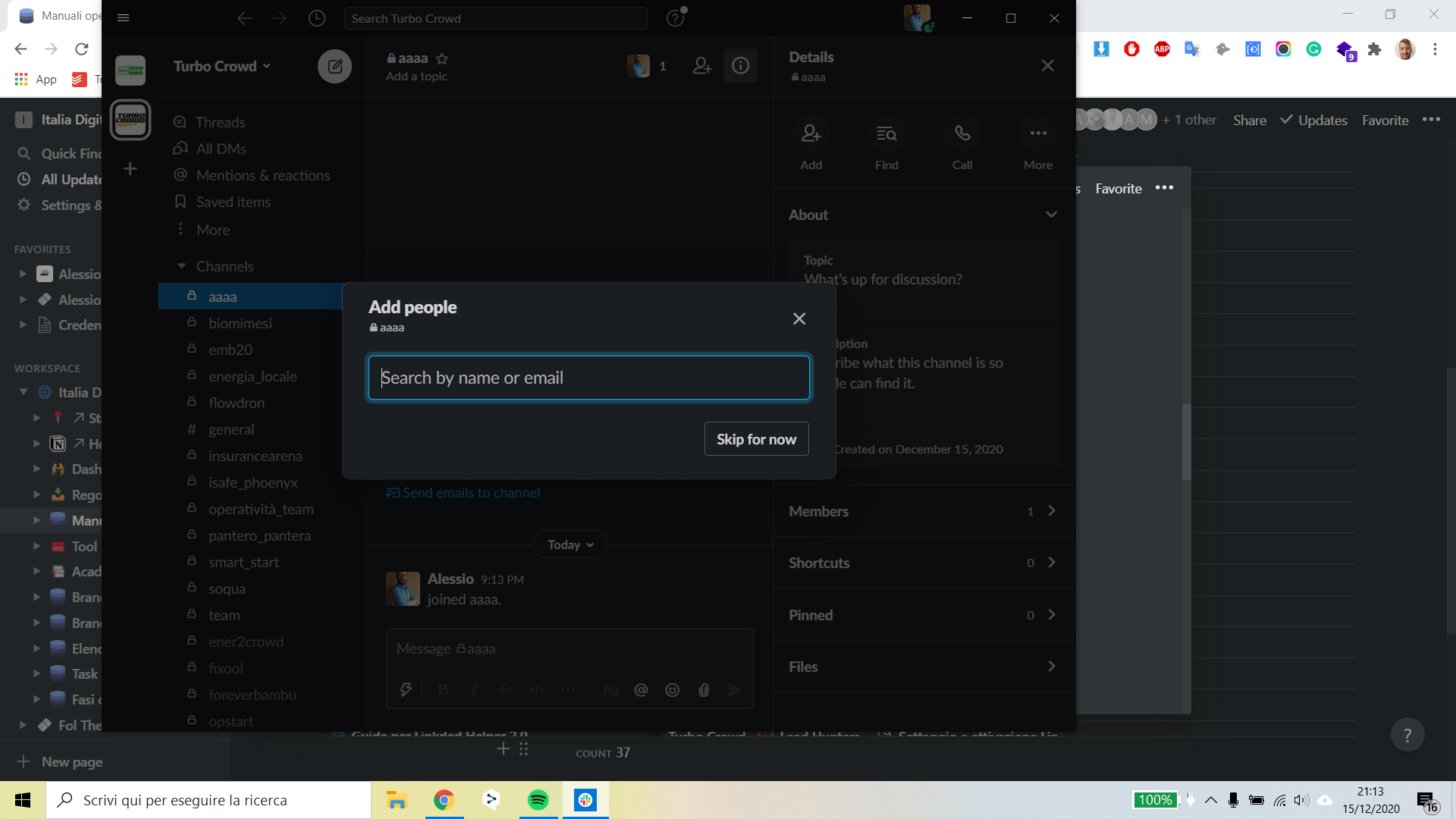Screen dimensions: 1456x819
Task: Open Saved items in sidebar
Action: click(233, 202)
